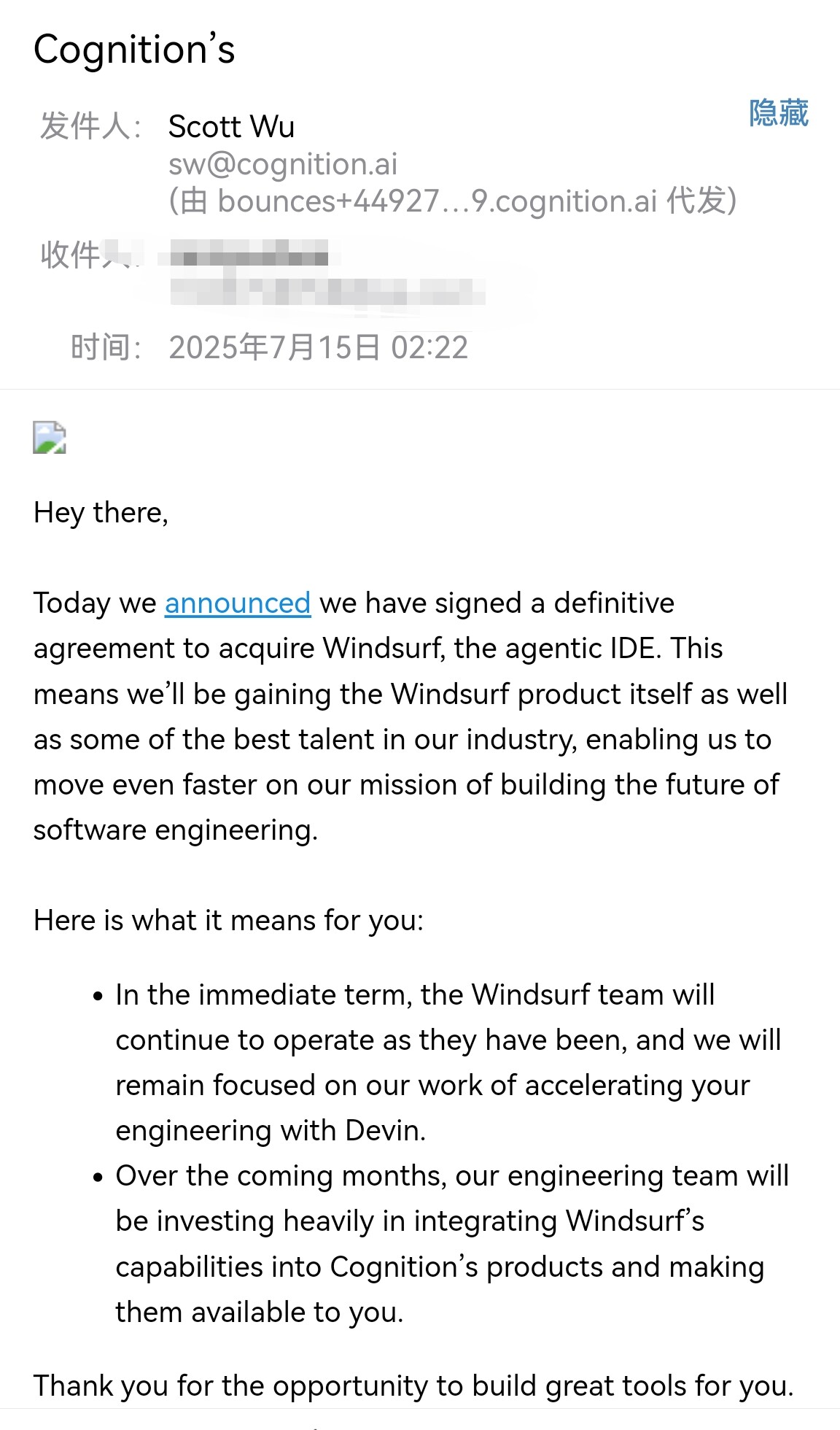Image resolution: width=840 pixels, height=1430 pixels.
Task: Tap the blurred recipient name
Action: (x=249, y=257)
